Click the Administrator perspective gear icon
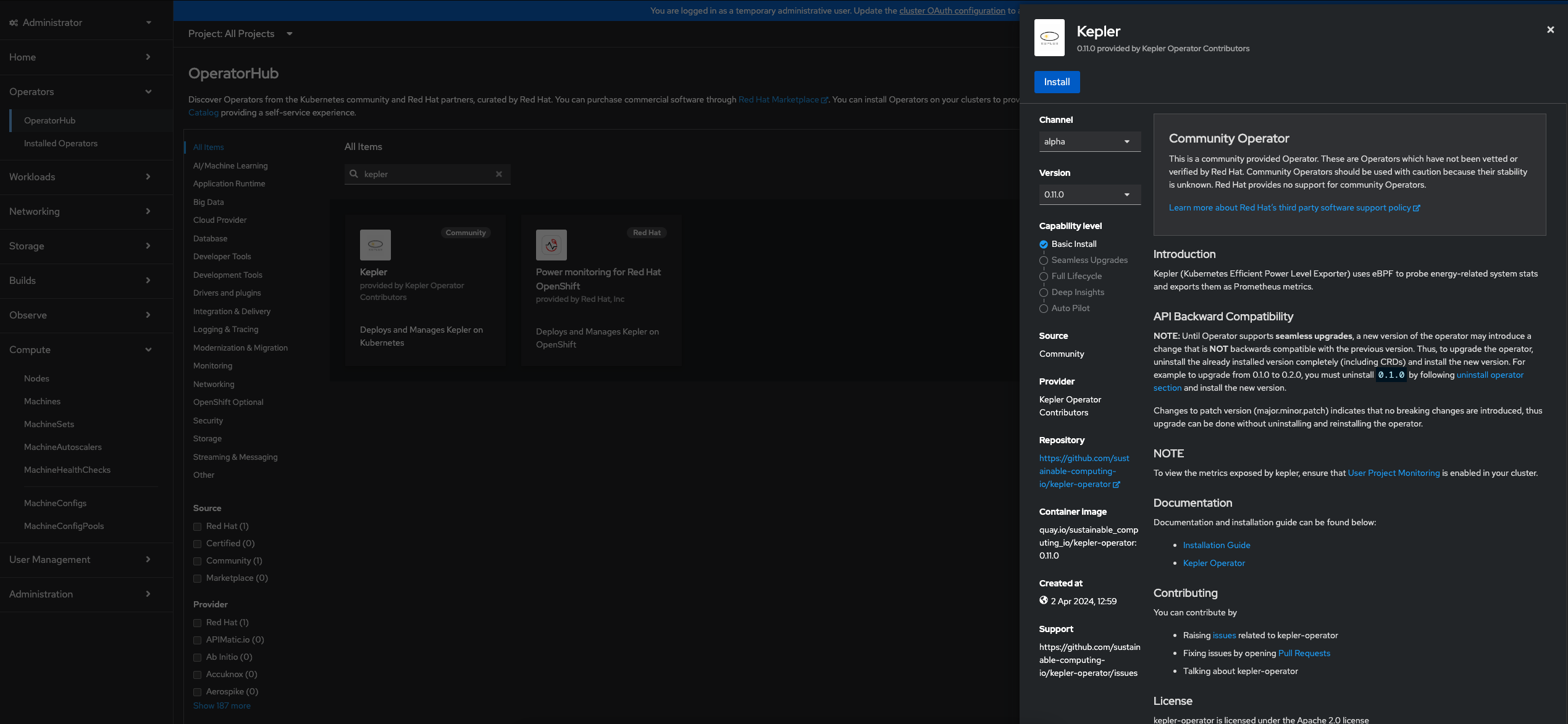The height and width of the screenshot is (724, 1568). tap(14, 23)
